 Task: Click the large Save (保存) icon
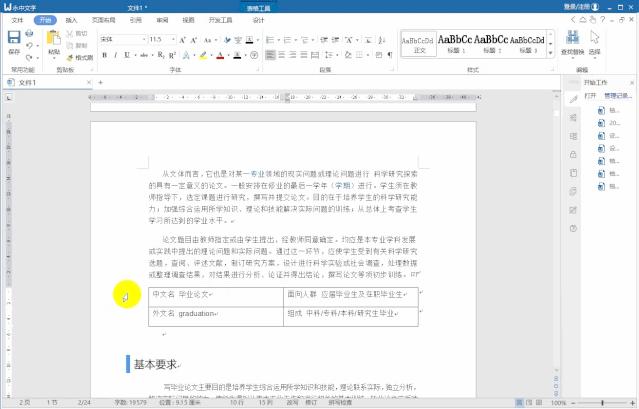[14, 37]
